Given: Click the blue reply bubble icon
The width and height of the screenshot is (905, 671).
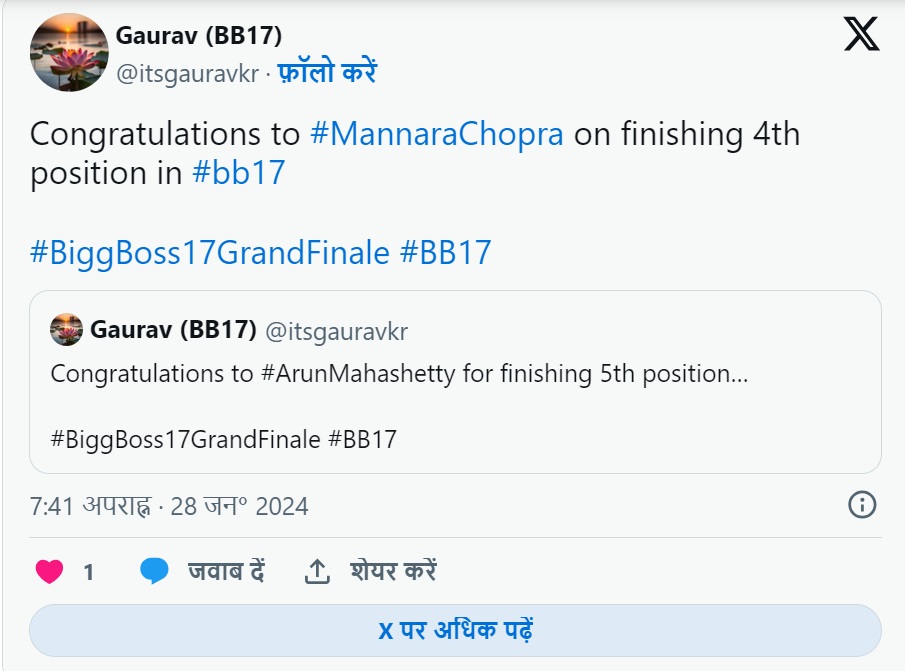Looking at the screenshot, I should (154, 572).
